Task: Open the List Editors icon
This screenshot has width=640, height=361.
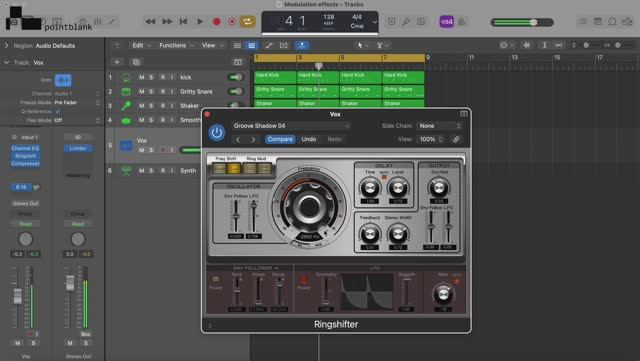Action: (583, 22)
